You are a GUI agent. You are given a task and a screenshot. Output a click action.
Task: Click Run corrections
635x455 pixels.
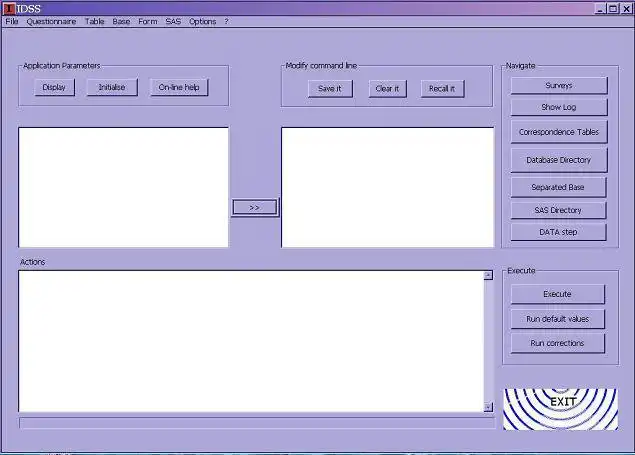click(x=558, y=343)
